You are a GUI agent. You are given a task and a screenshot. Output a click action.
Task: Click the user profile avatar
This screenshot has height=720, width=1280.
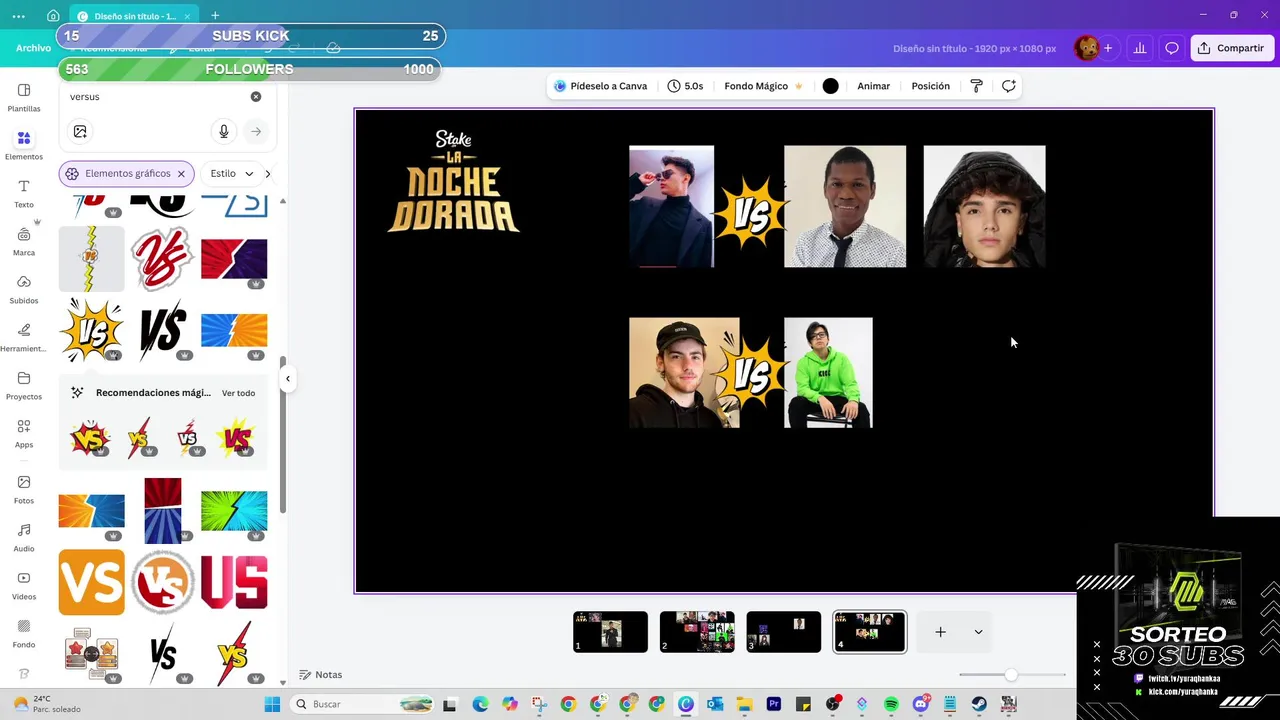(x=1086, y=48)
